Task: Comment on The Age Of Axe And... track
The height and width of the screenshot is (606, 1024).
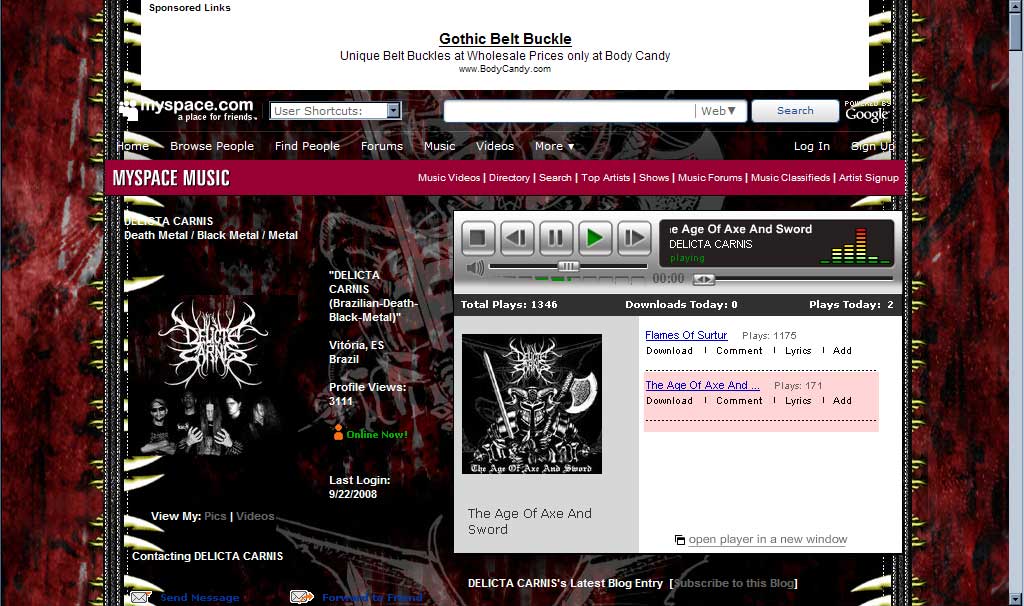Action: [739, 401]
